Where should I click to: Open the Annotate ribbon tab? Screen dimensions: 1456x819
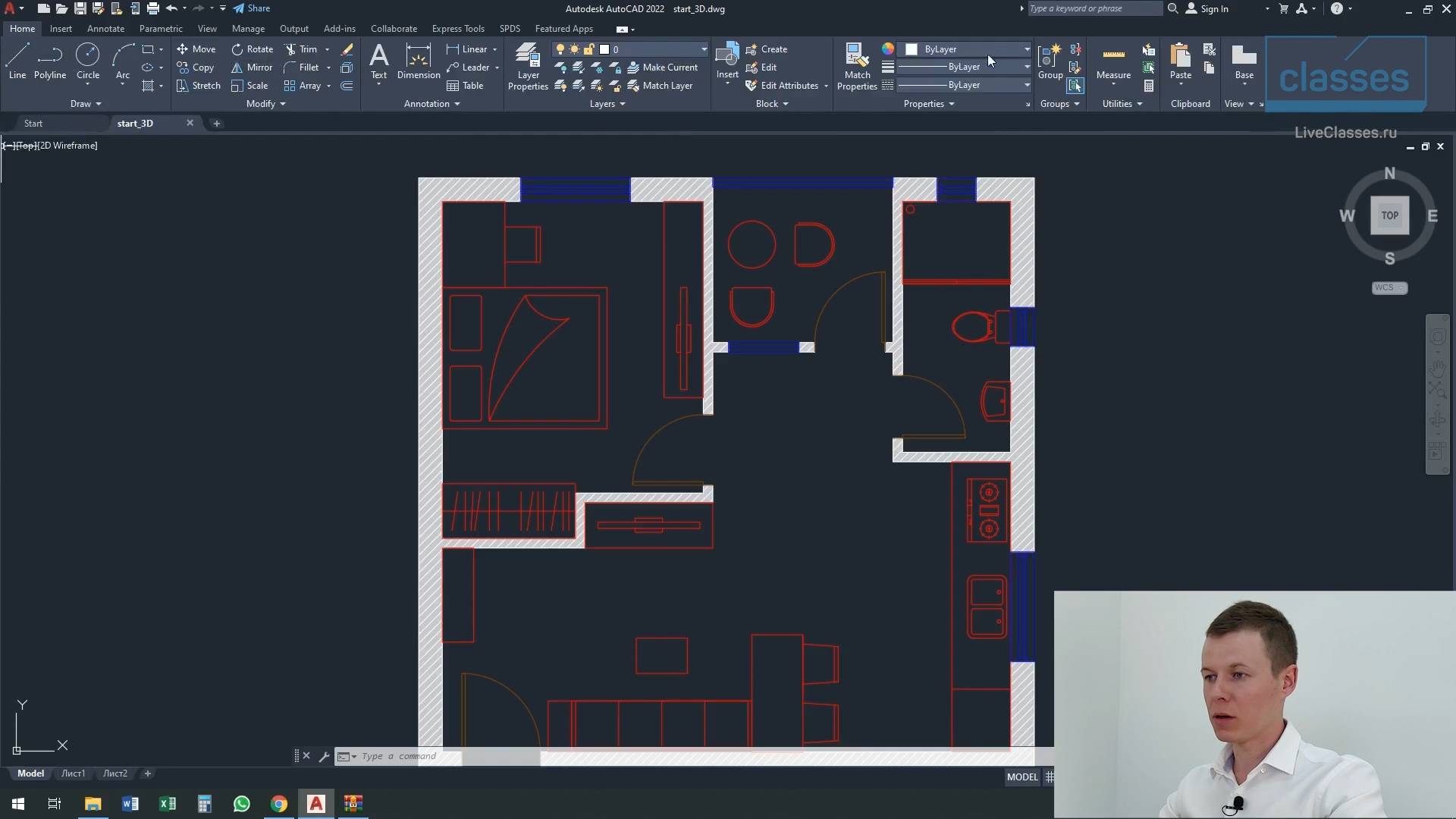pos(105,29)
